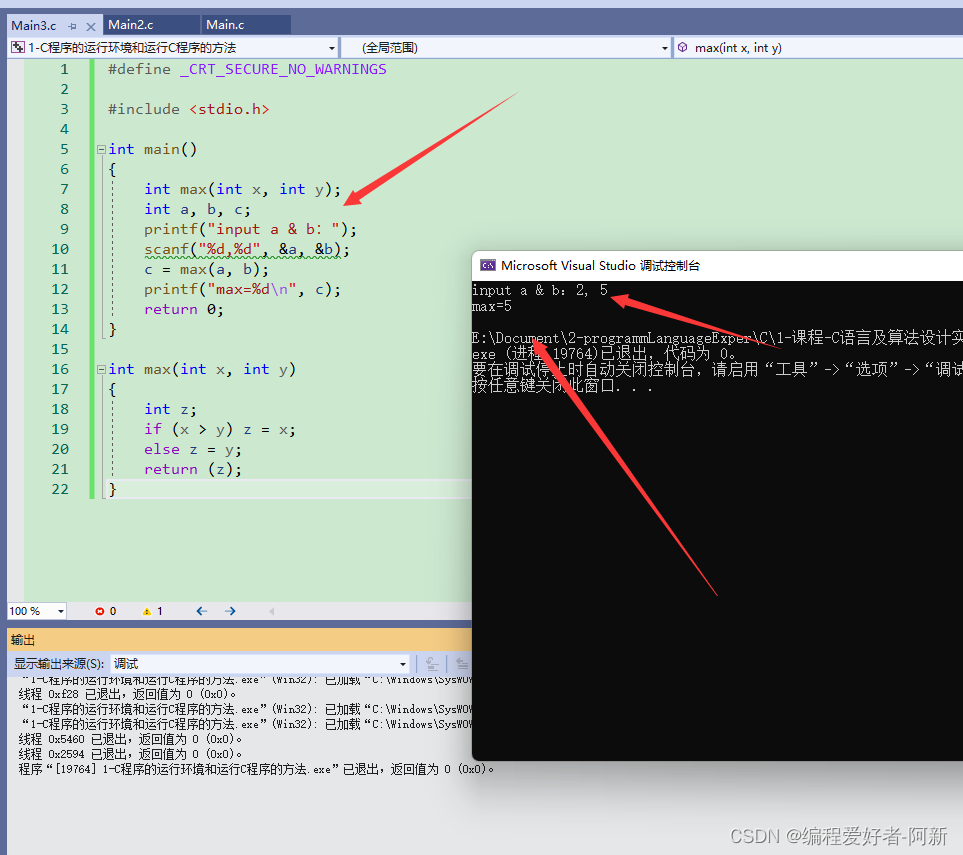
Task: Click 'int a, b, c;' on line 8
Action: pos(197,209)
